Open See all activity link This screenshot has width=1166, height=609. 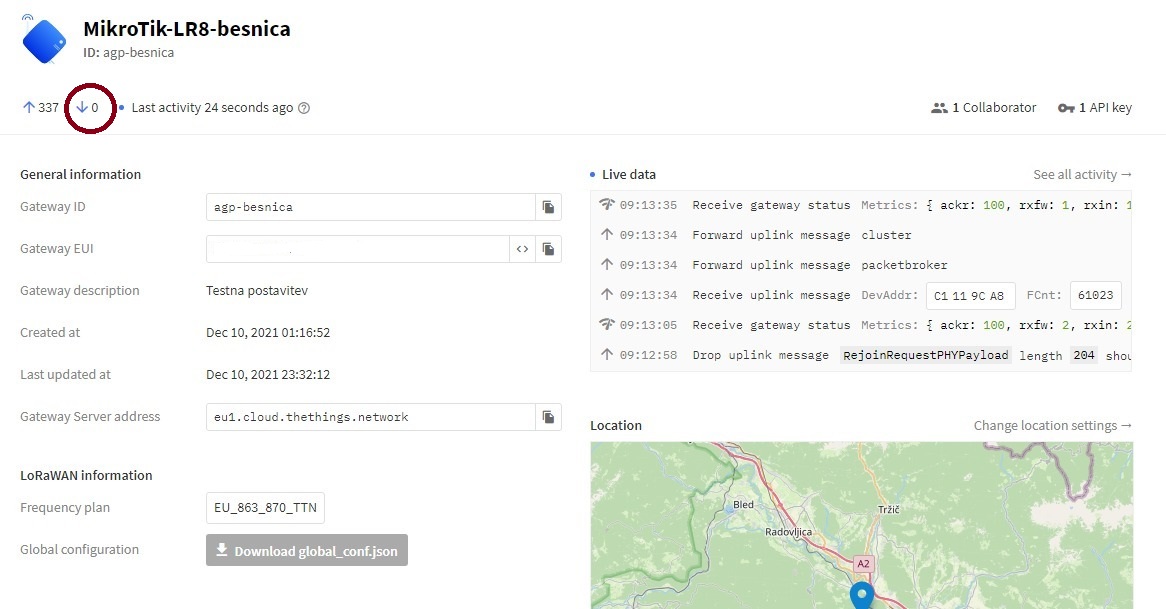(1082, 174)
